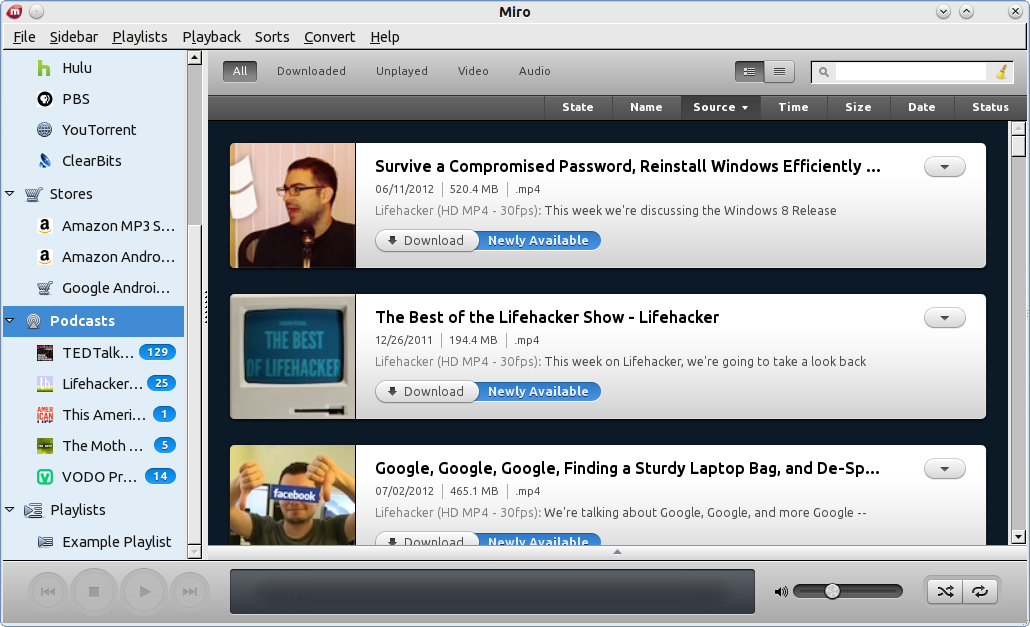Stop playback
Viewport: 1030px width, 627px height.
click(x=94, y=592)
